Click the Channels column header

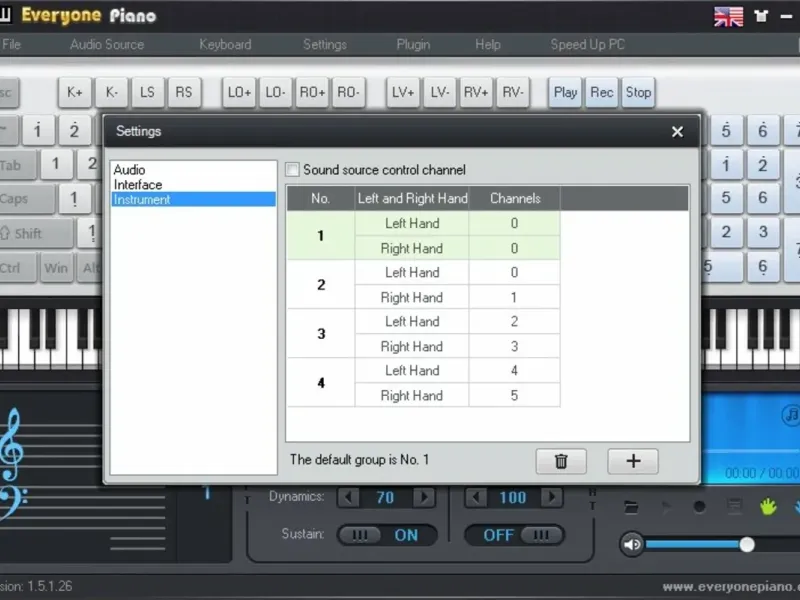[x=515, y=198]
